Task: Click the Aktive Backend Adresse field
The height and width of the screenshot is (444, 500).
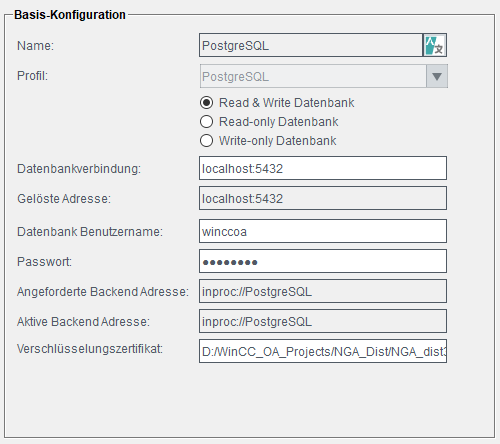Action: [x=323, y=321]
